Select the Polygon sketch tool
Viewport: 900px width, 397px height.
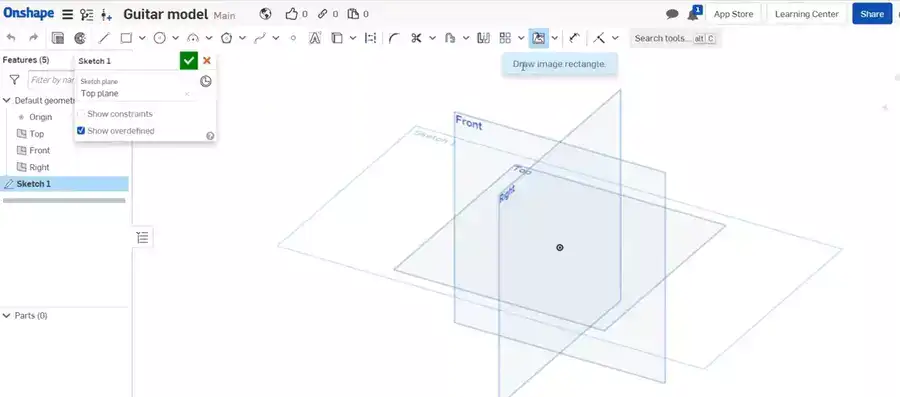pos(227,38)
